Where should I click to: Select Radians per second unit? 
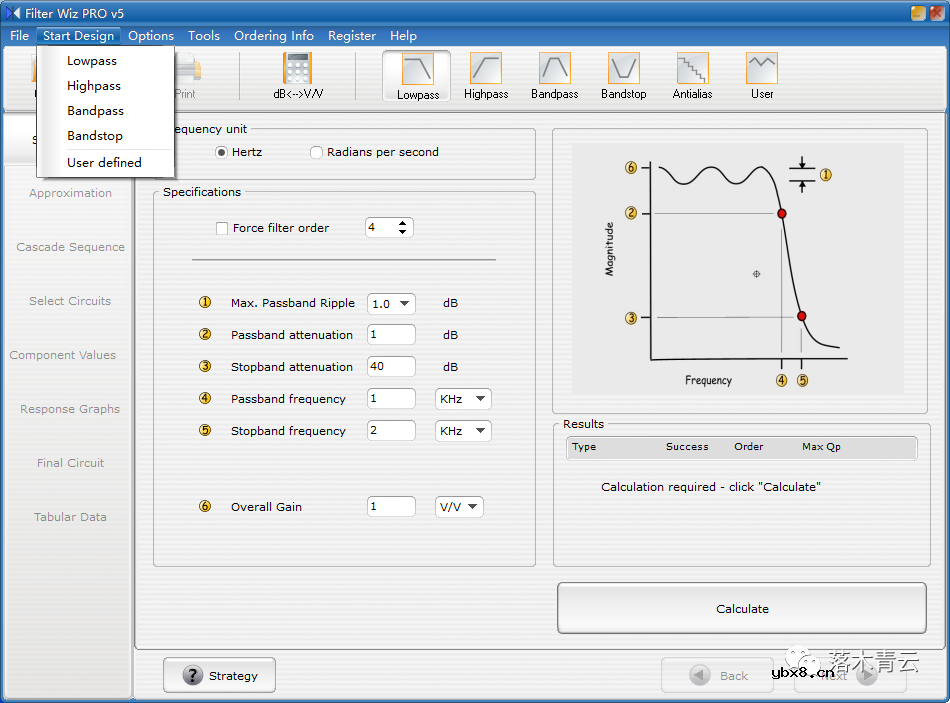point(316,152)
